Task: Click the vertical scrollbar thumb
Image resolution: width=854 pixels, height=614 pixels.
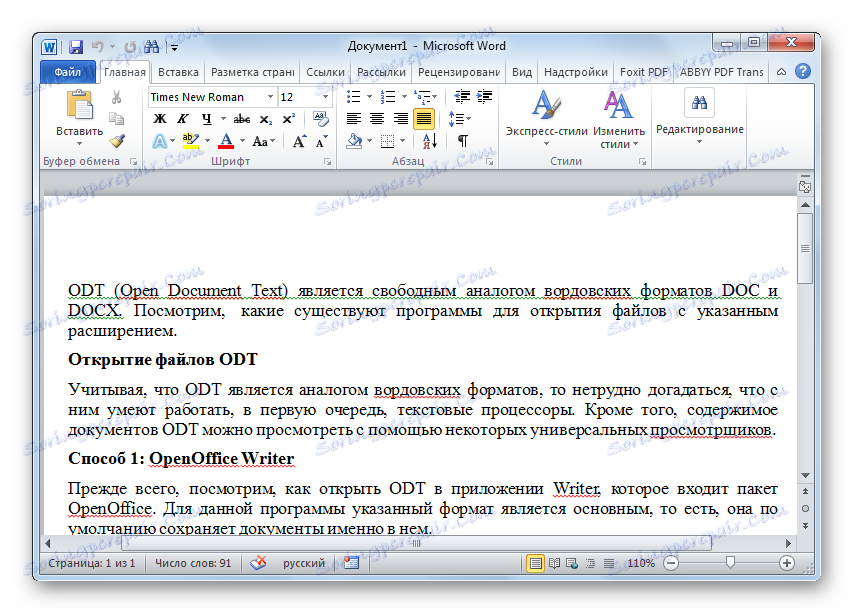Action: tap(805, 248)
